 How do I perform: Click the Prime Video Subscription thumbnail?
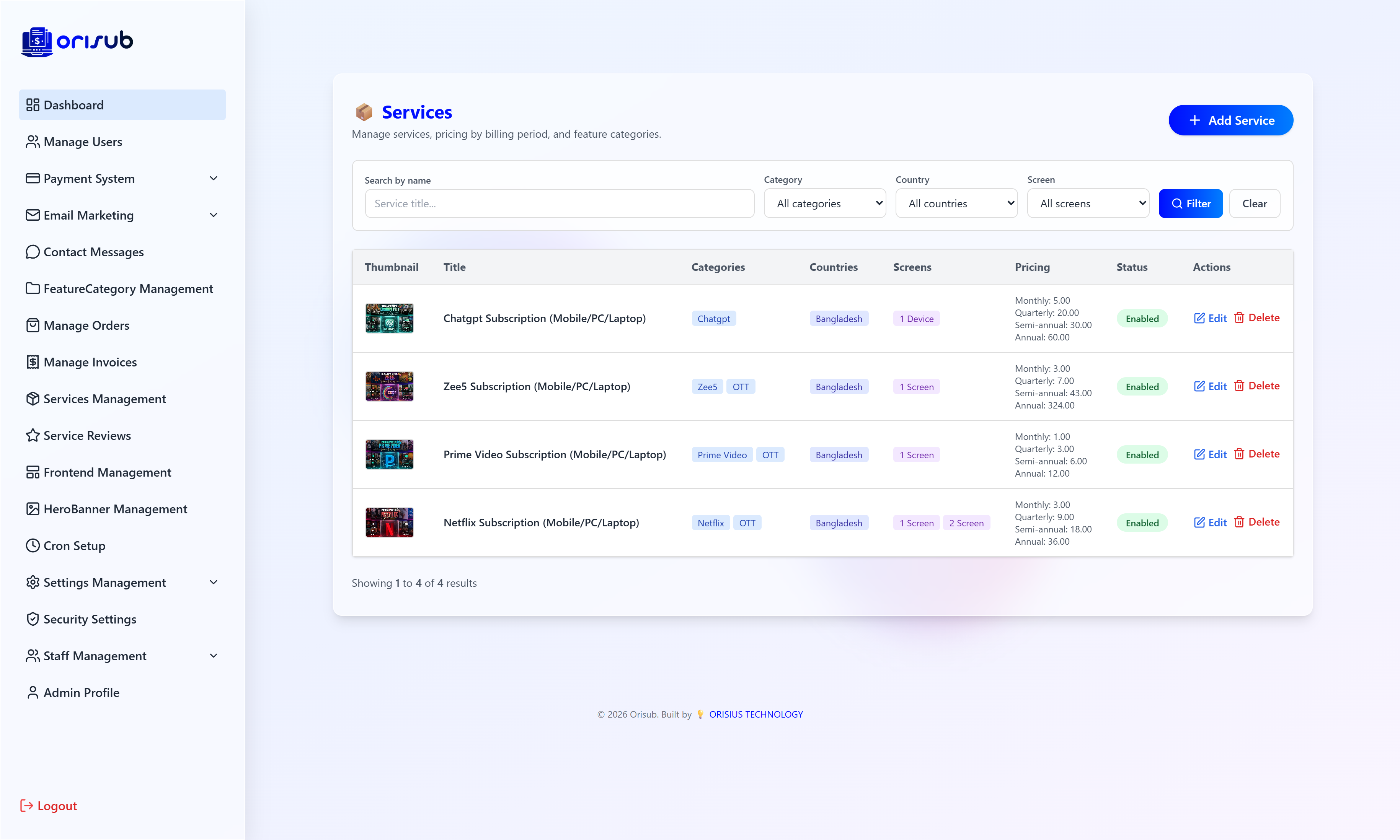(389, 454)
